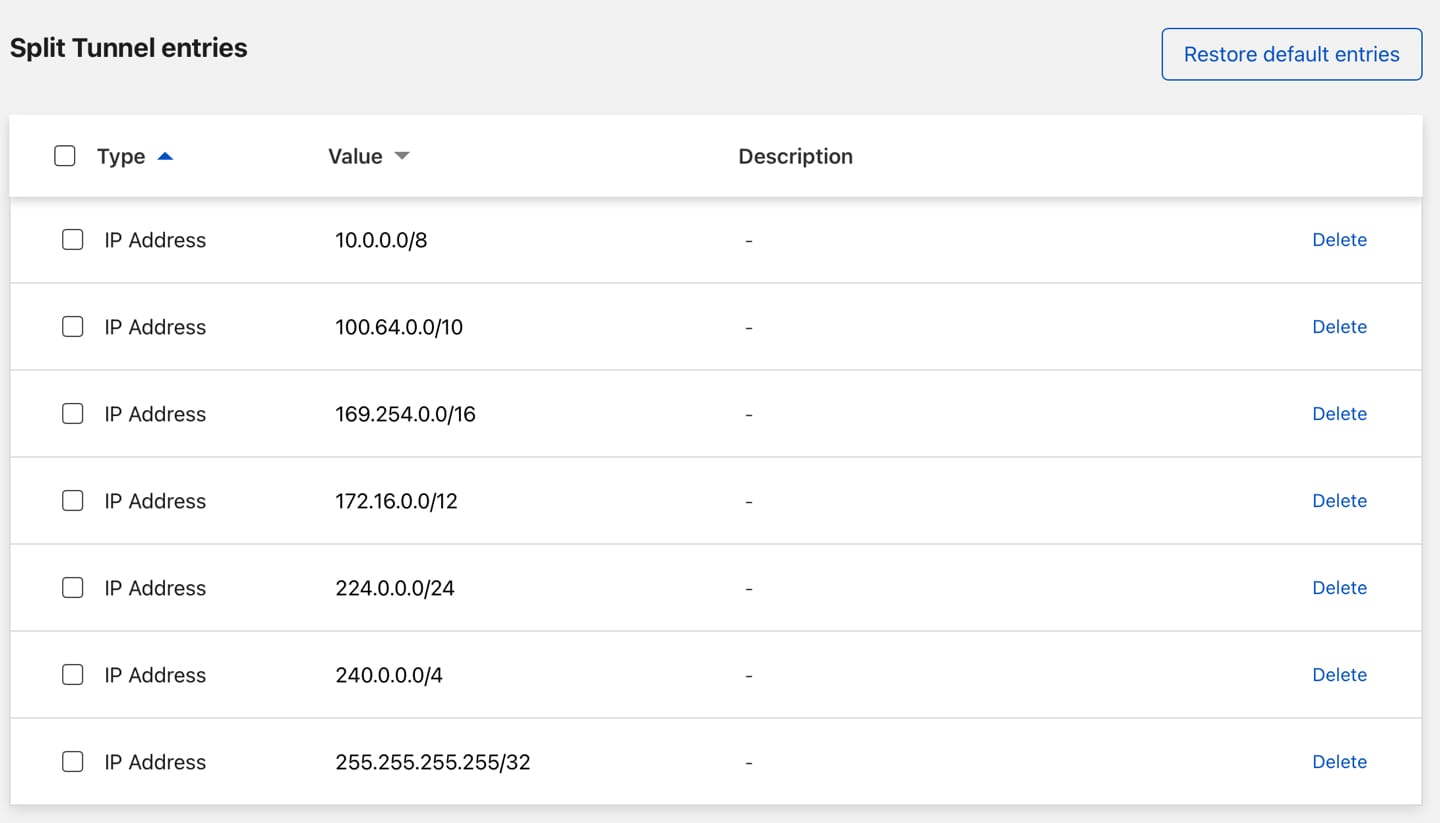Image resolution: width=1440 pixels, height=823 pixels.
Task: Sort the table by the Type column
Action: point(121,156)
